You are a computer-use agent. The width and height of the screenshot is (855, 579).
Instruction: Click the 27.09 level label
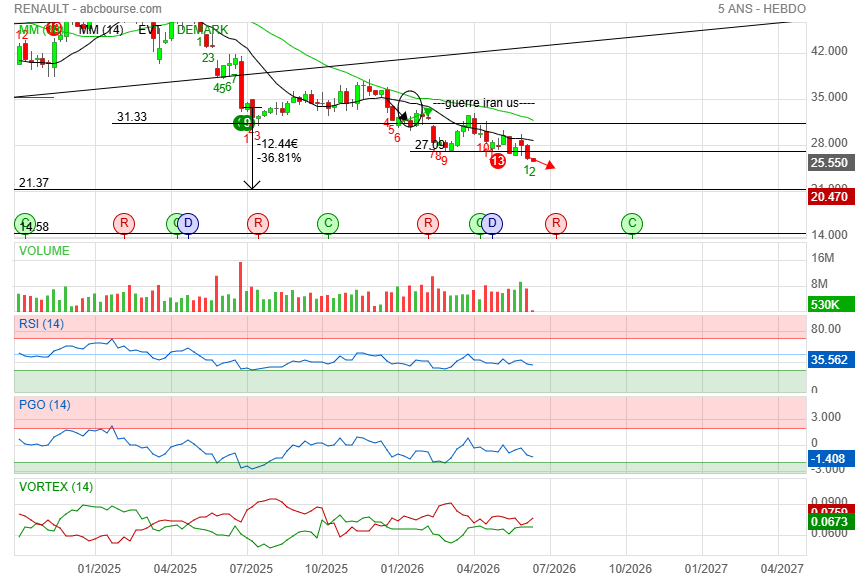coord(430,145)
